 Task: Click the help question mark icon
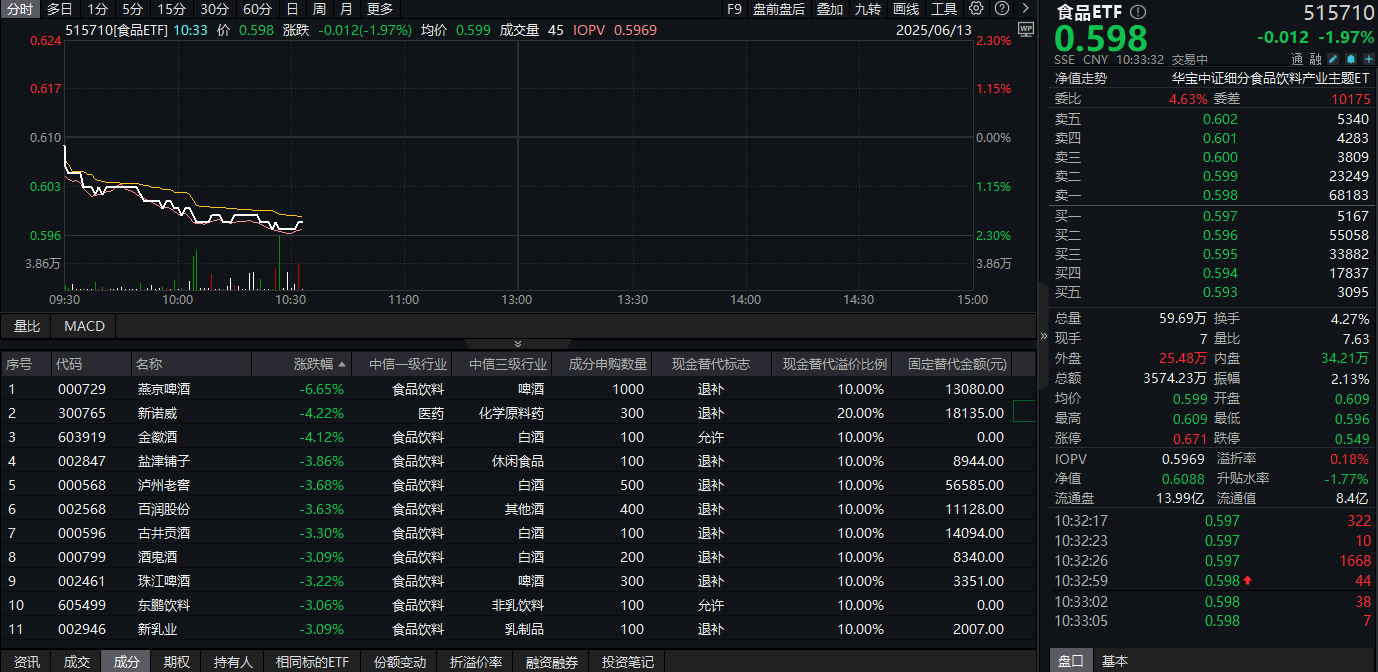point(1002,8)
